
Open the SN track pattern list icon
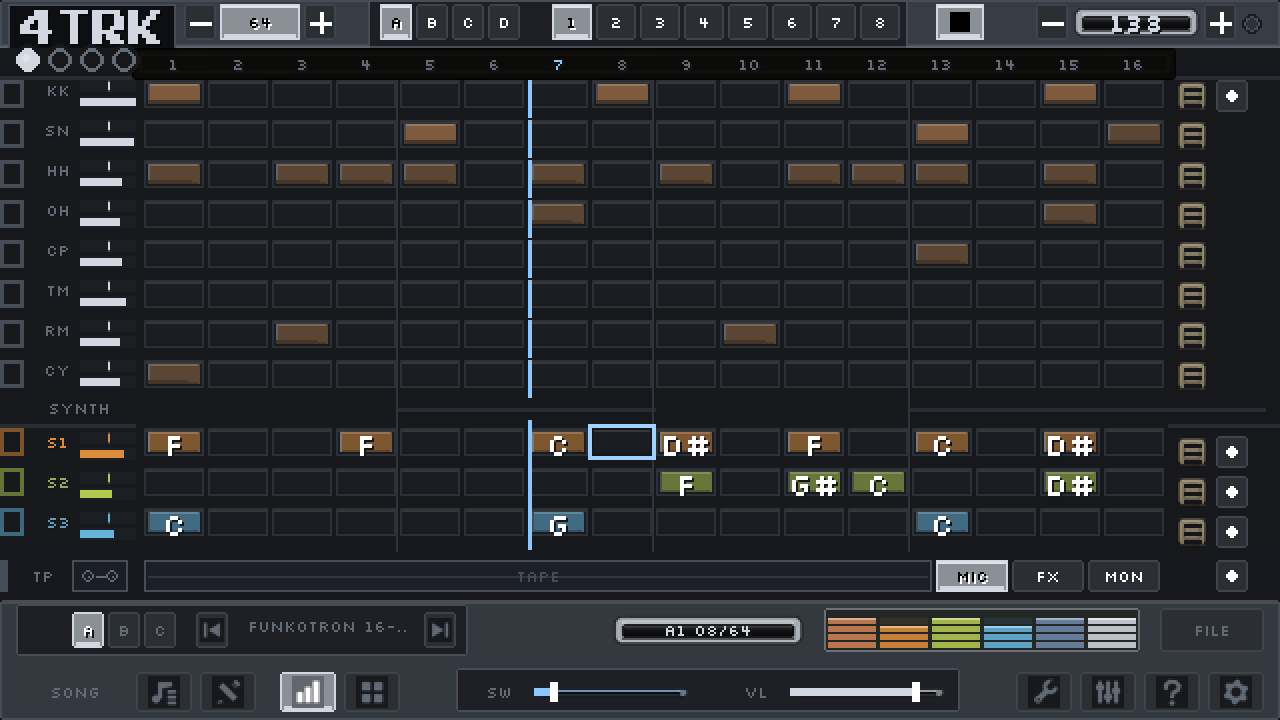click(1192, 136)
